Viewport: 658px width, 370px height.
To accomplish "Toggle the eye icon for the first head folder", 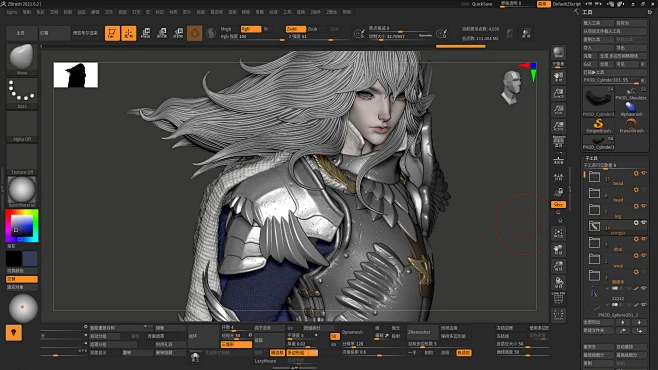I will tap(644, 173).
